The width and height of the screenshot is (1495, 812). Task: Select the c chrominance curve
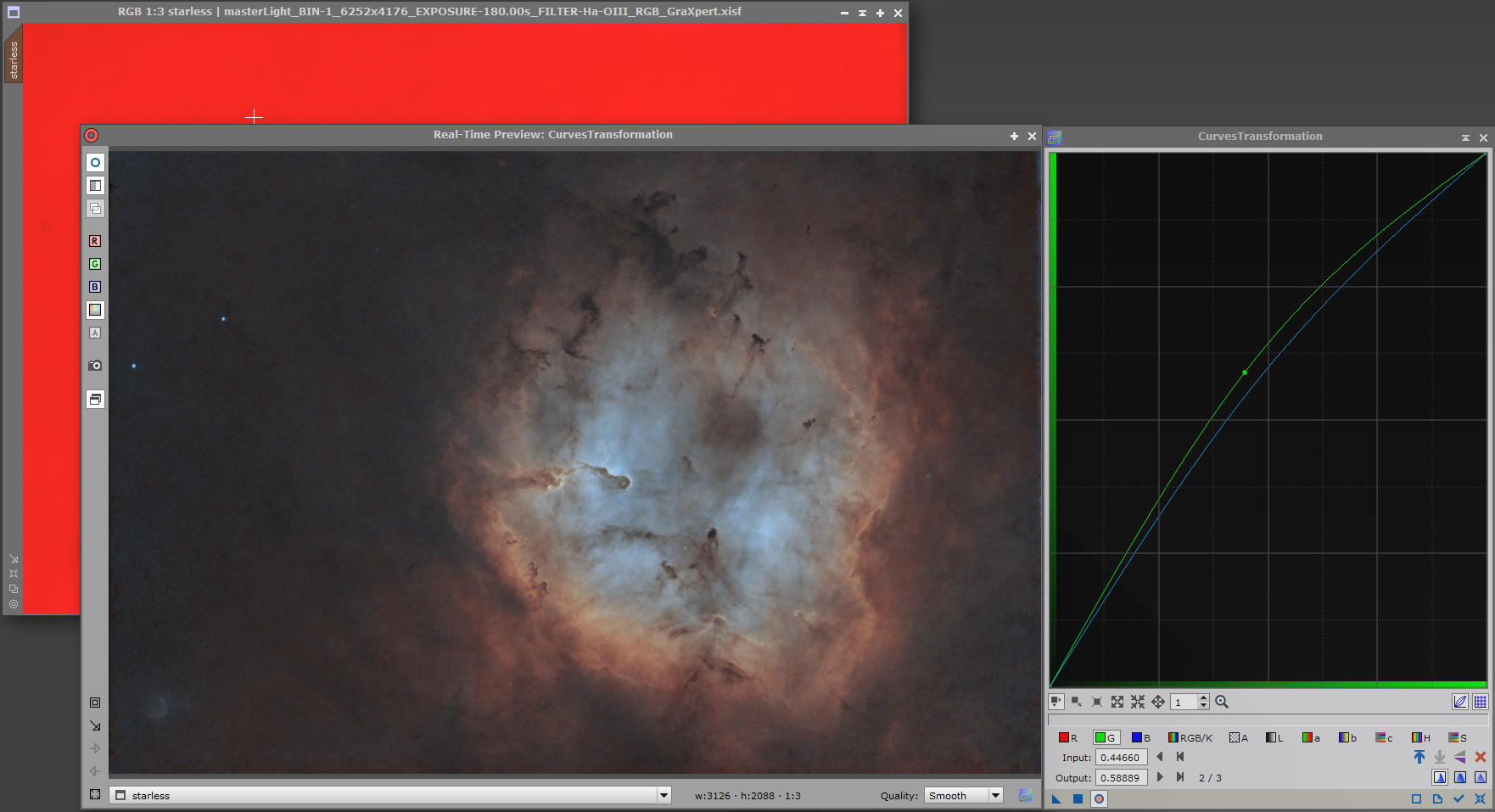[x=1384, y=737]
